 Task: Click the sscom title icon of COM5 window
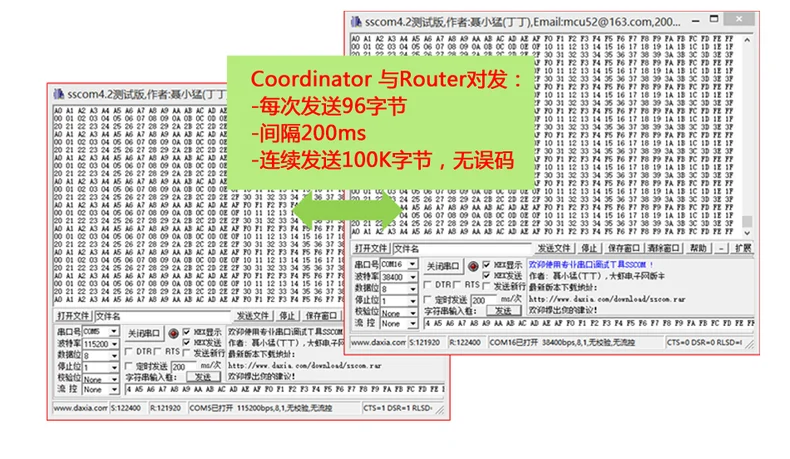pos(59,94)
